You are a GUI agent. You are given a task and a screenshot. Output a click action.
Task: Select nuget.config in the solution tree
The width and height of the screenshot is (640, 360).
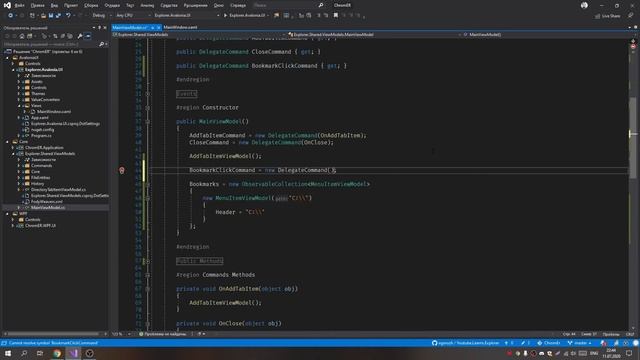click(x=42, y=129)
